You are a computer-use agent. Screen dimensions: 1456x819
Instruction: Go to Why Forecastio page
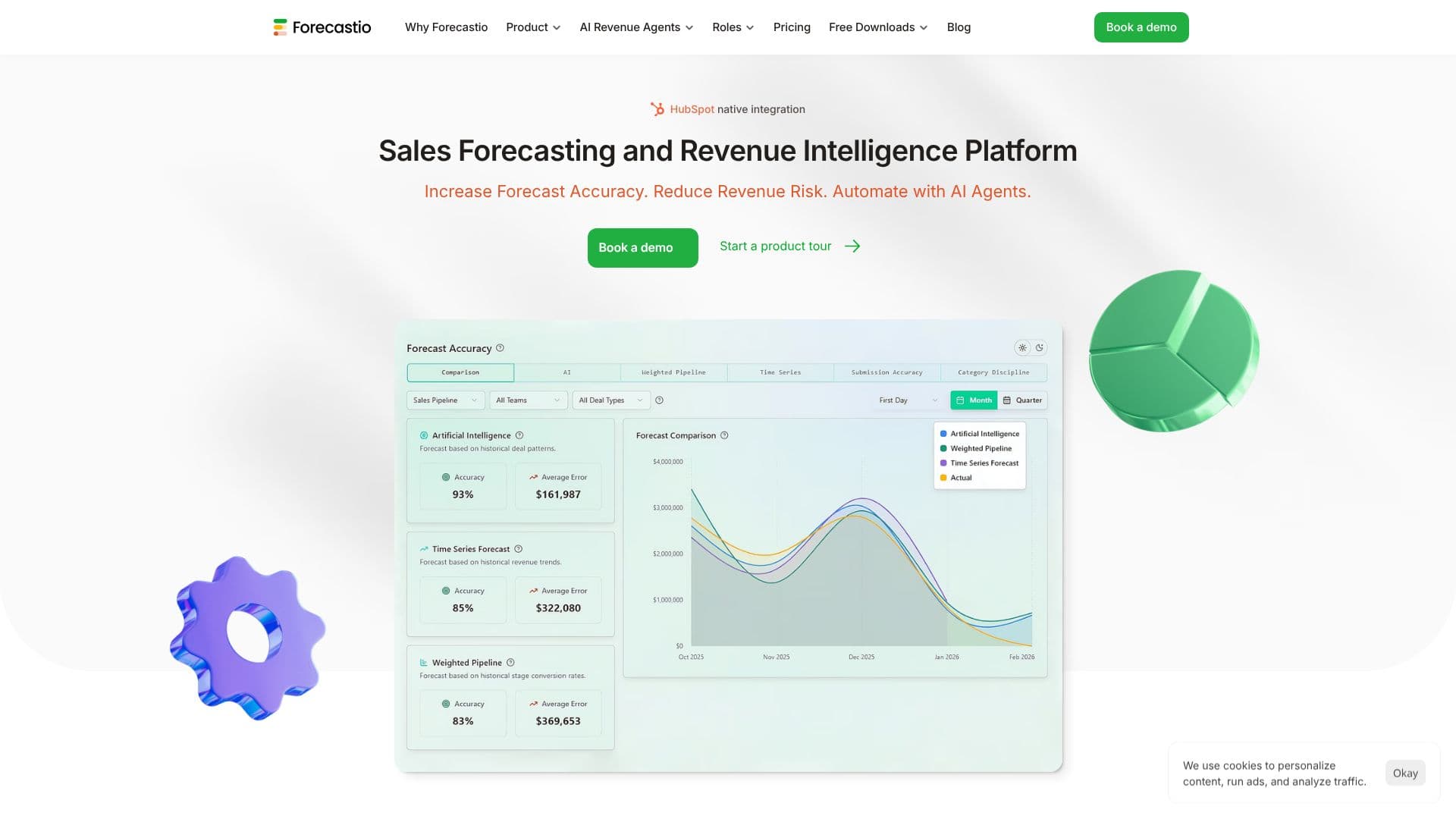point(446,27)
